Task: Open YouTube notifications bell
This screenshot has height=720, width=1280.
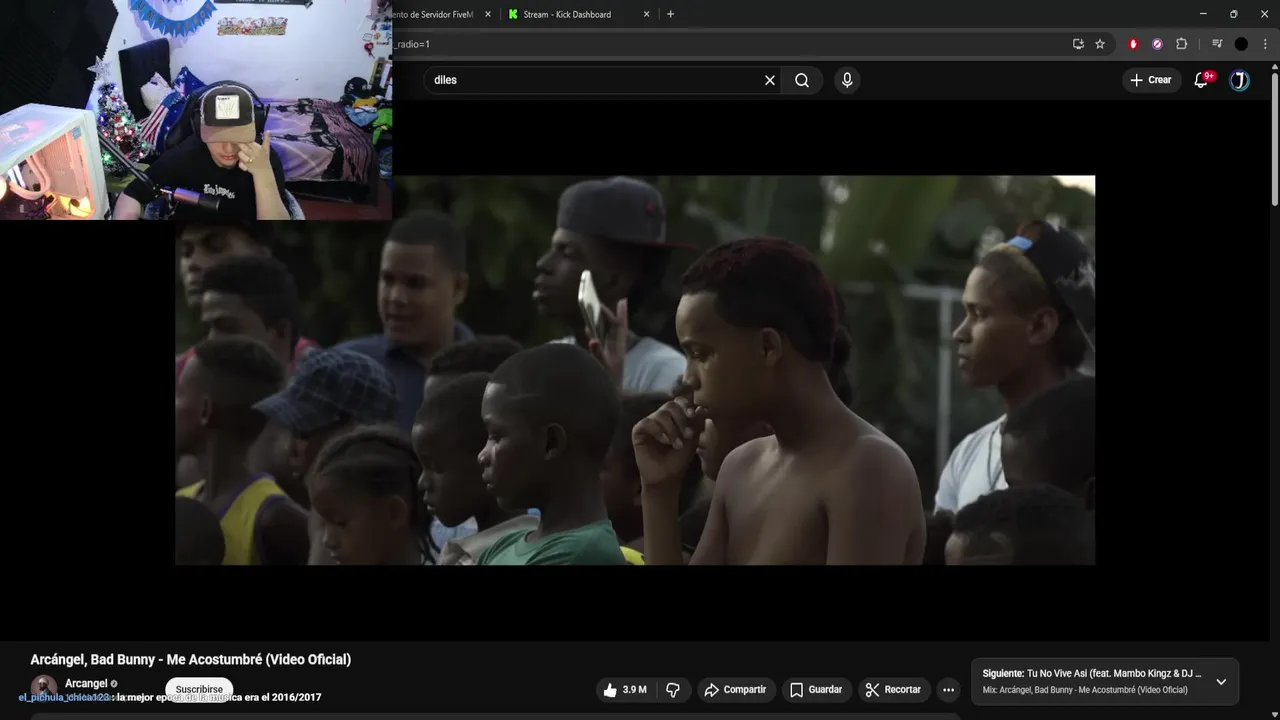Action: 1201,80
